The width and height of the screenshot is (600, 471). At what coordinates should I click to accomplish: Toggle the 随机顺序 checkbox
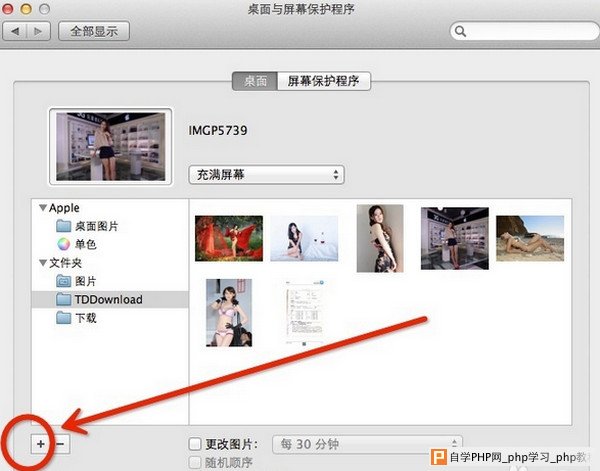click(x=195, y=463)
